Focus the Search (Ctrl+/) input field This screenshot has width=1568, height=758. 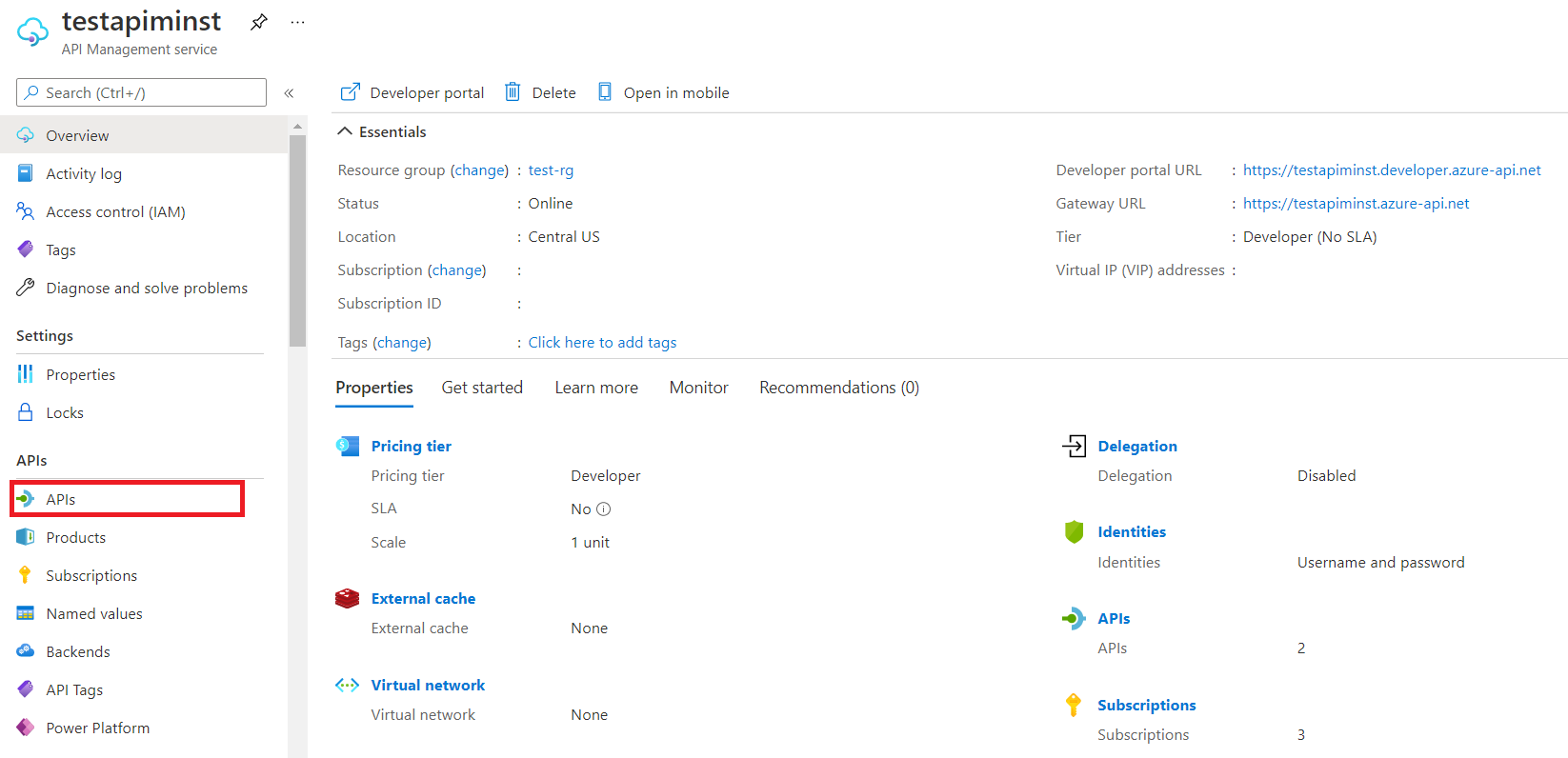pos(141,92)
